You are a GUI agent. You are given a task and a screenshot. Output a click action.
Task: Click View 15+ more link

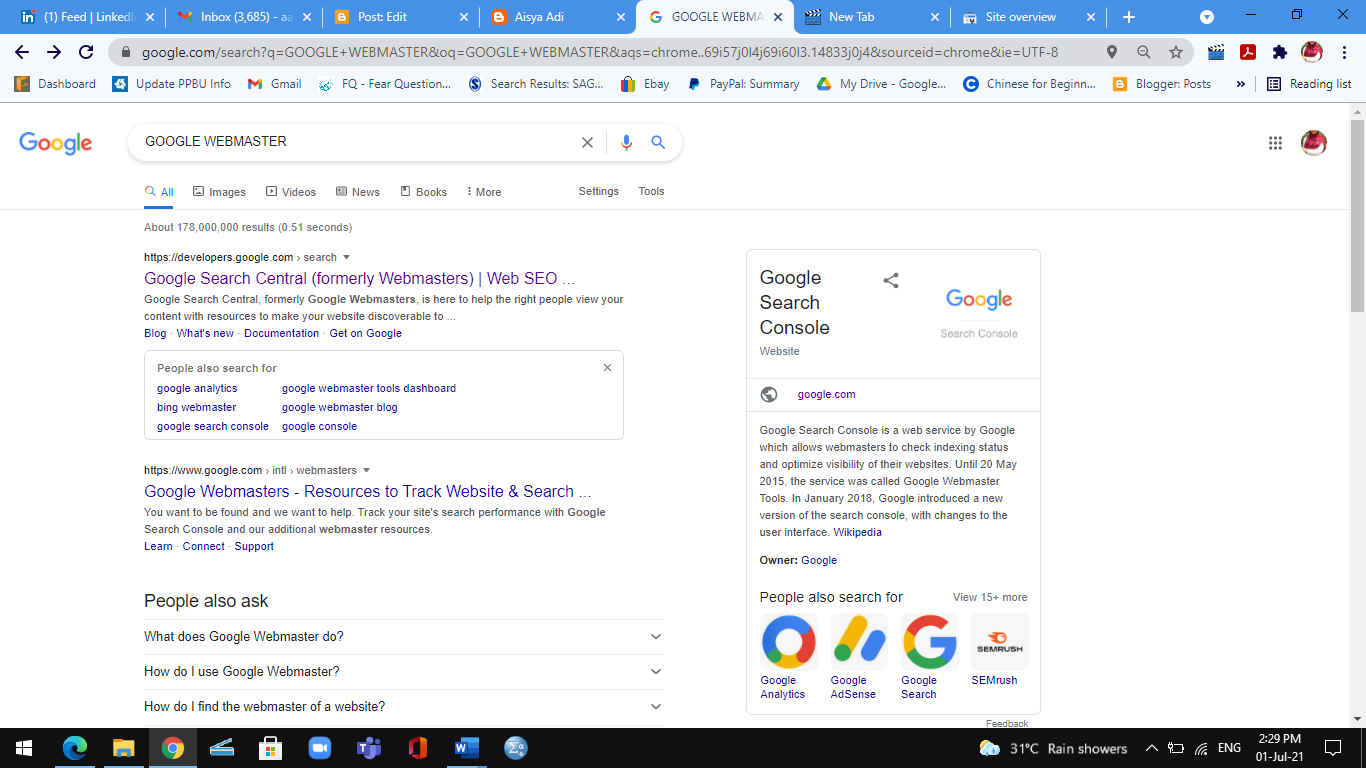tap(990, 598)
